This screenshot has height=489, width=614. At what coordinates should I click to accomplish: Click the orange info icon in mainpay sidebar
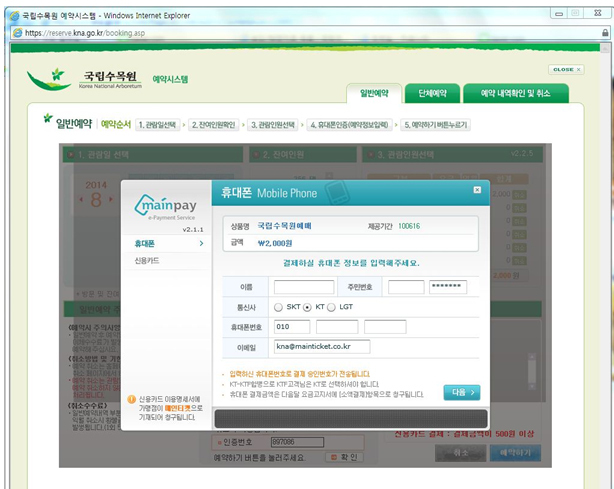coord(131,399)
